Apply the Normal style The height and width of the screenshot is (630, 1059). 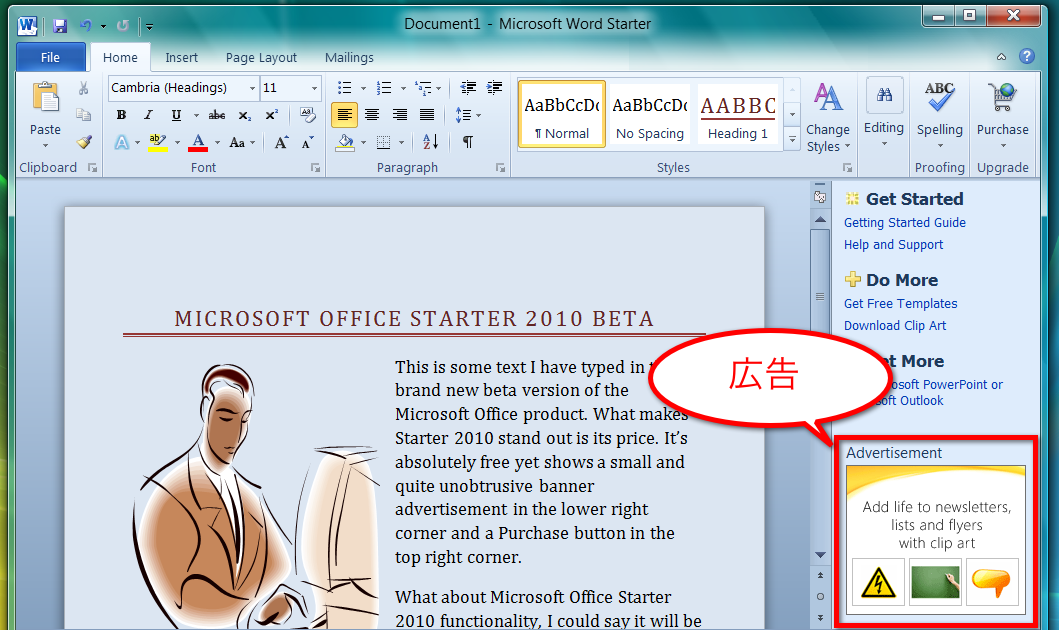(562, 114)
